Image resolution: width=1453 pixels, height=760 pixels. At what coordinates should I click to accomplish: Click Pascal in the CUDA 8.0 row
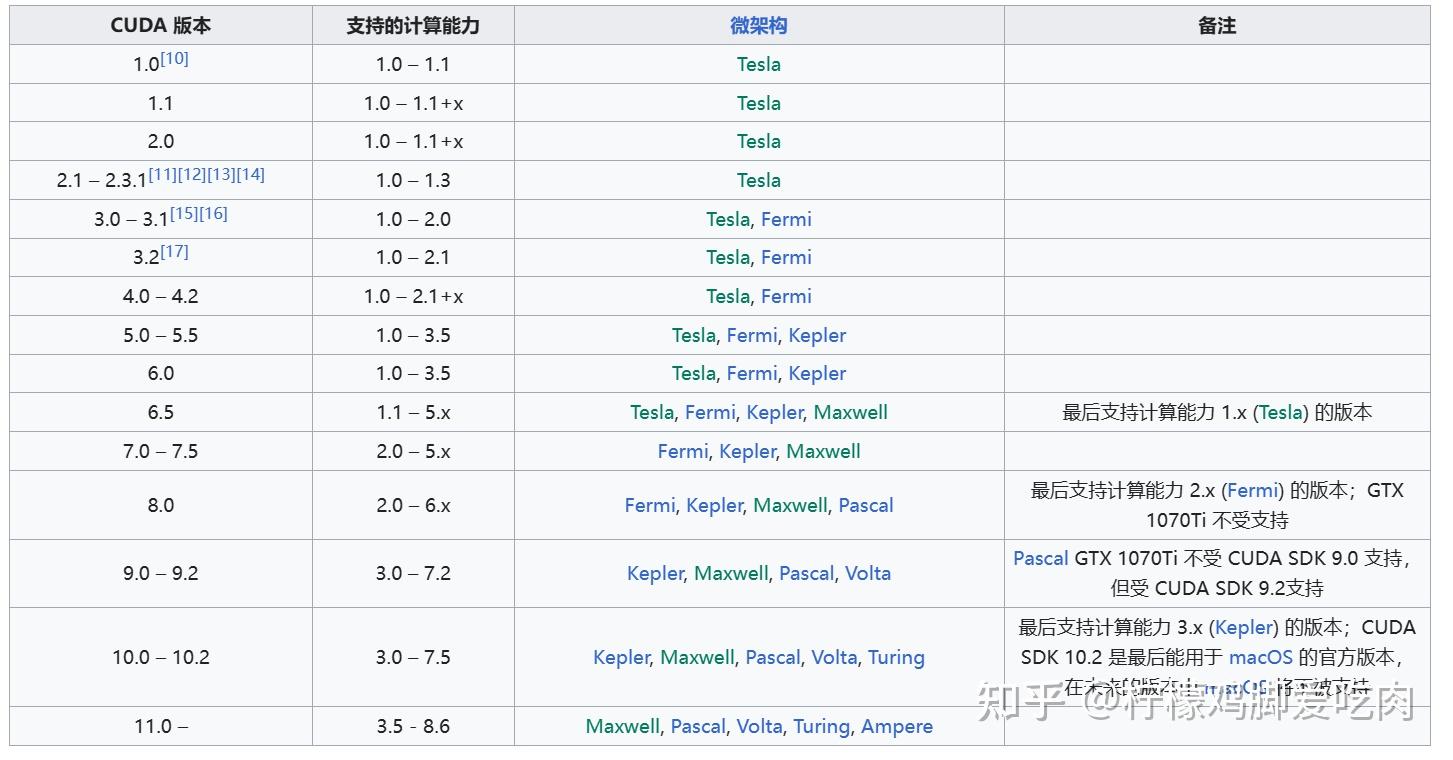coord(865,505)
